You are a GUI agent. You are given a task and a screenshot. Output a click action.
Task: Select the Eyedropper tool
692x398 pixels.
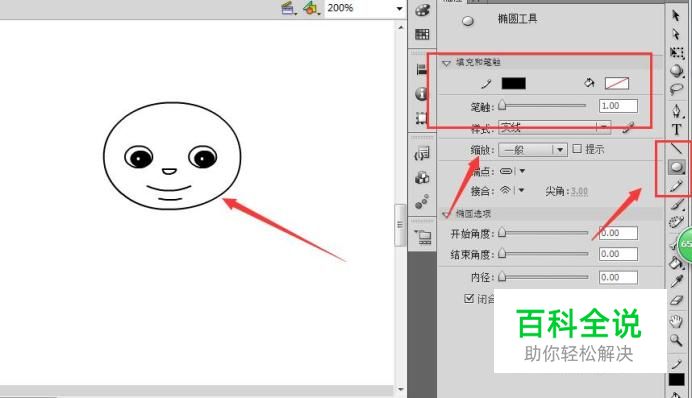(x=676, y=281)
